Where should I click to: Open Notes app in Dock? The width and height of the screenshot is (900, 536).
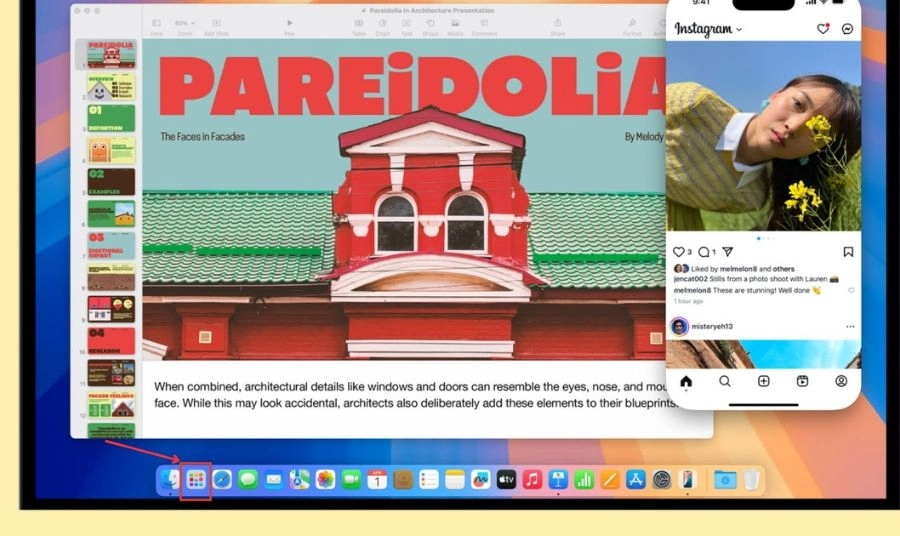pos(455,479)
